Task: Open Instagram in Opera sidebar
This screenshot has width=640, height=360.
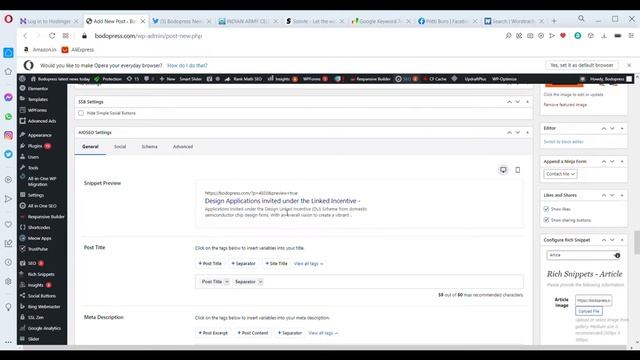Action: 8,136
